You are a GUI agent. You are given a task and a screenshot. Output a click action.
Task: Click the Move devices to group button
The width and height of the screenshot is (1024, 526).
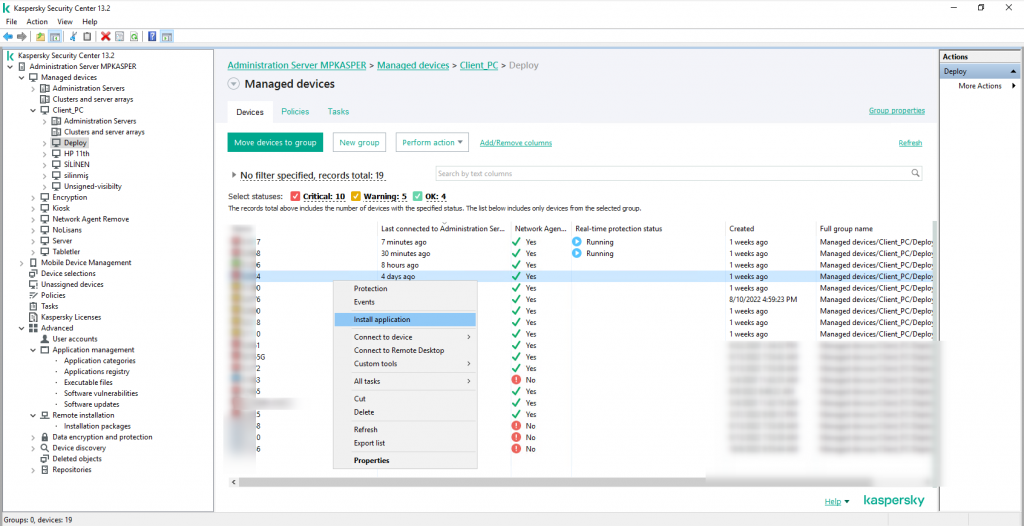(275, 143)
